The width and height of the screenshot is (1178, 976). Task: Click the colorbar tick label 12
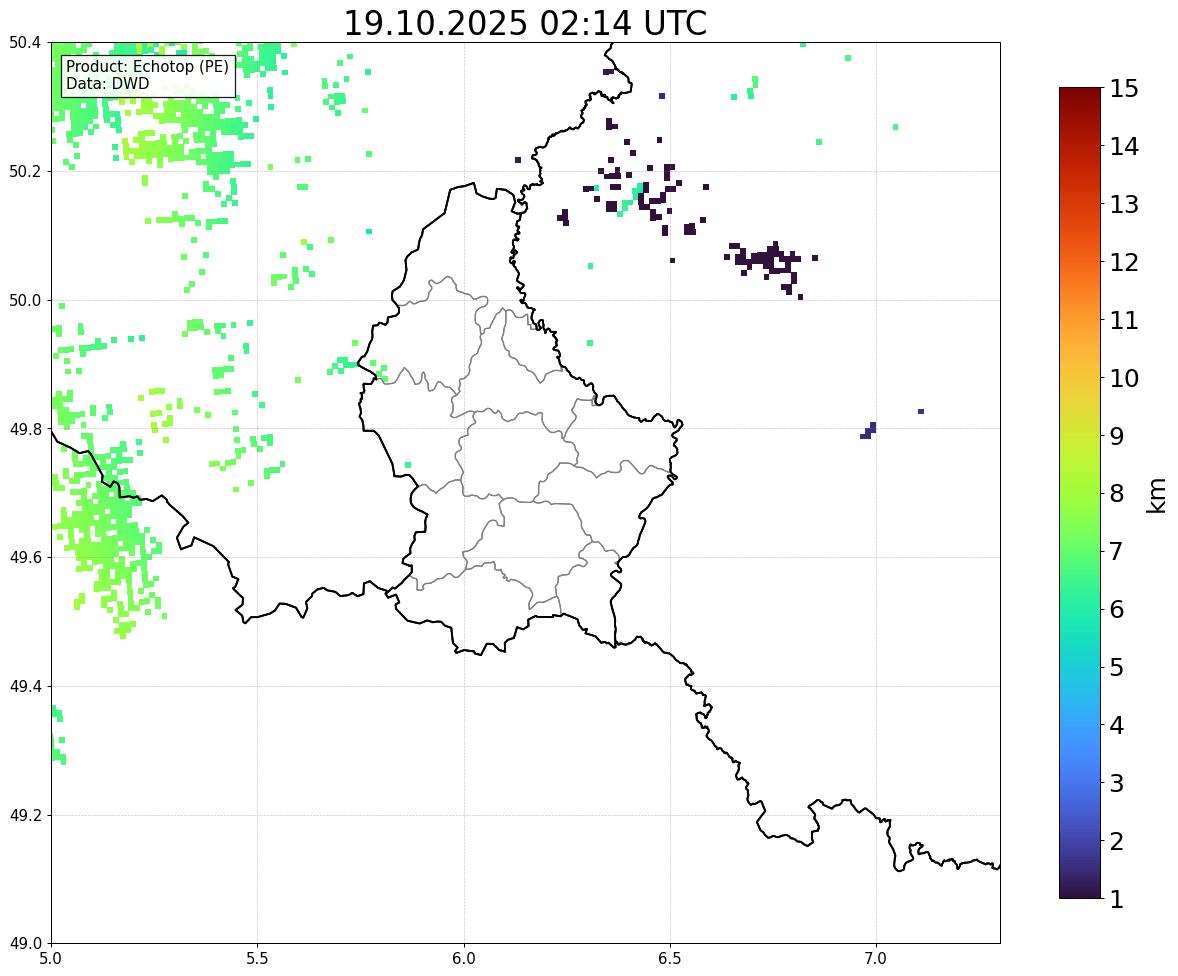click(1124, 262)
